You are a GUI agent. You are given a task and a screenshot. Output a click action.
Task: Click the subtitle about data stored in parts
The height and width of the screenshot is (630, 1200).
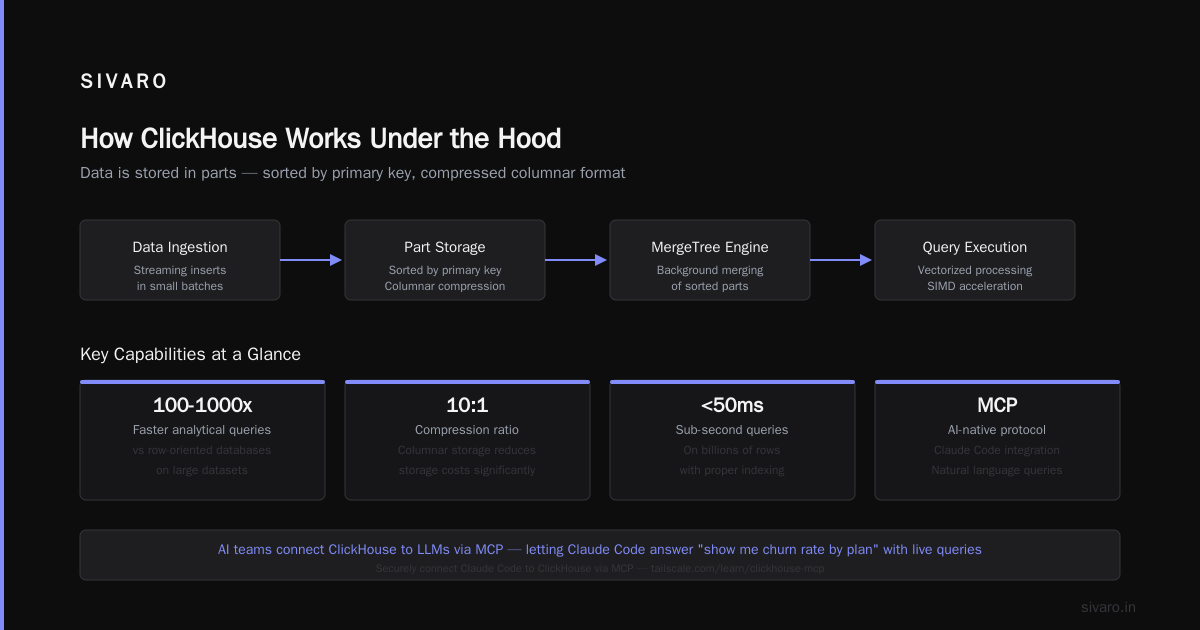353,173
